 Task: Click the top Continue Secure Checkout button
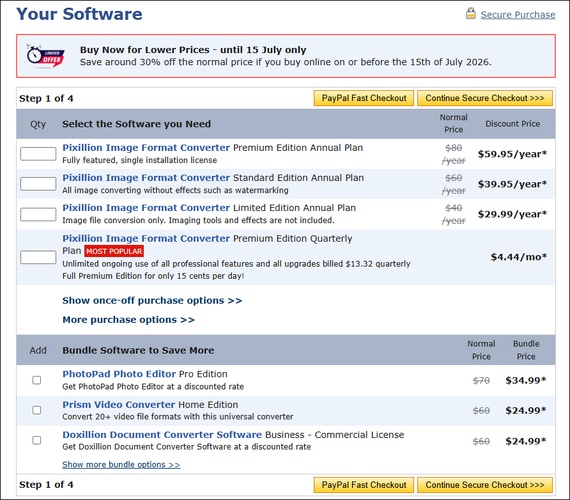click(485, 98)
